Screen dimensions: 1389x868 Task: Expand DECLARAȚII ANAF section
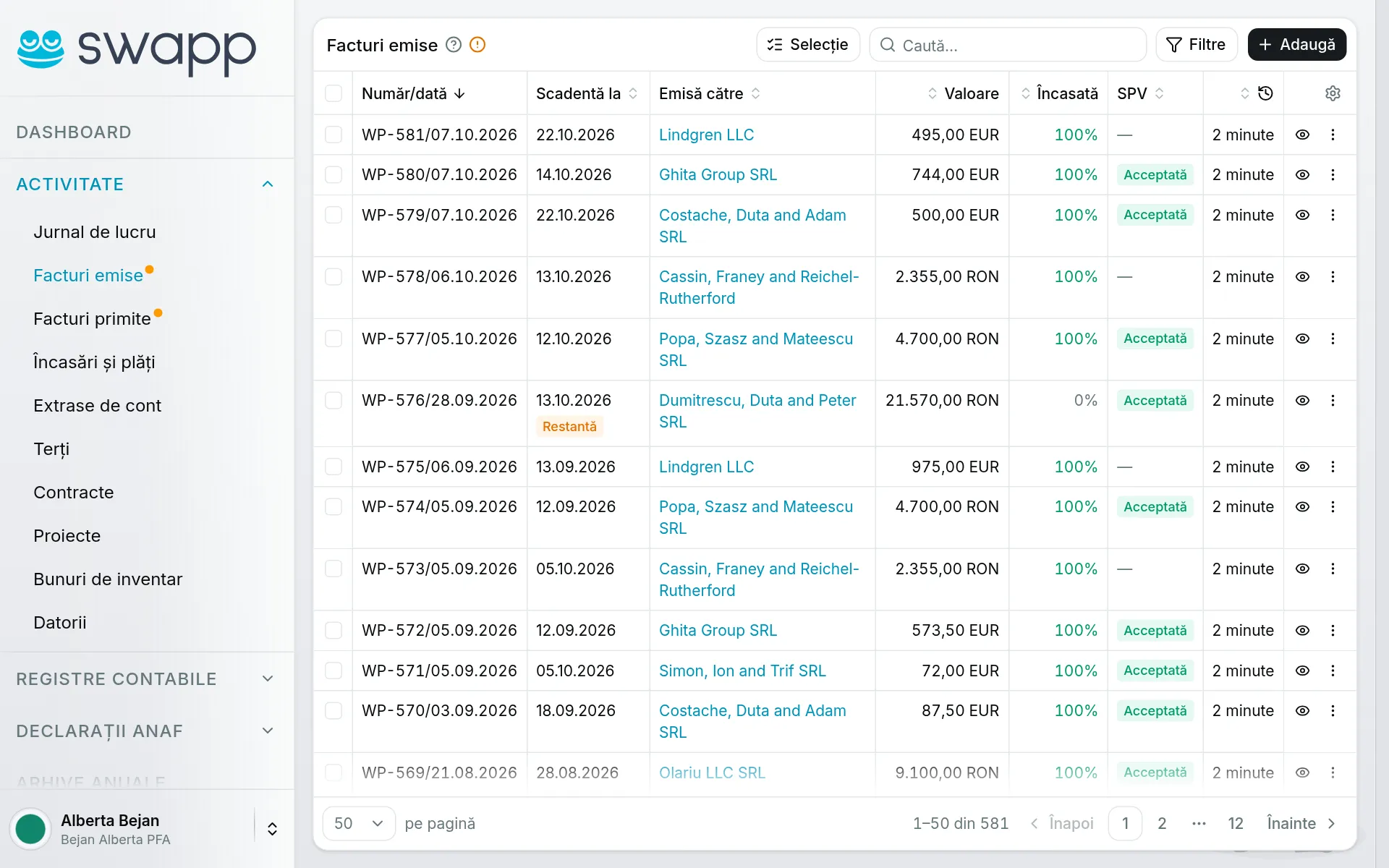pos(146,731)
